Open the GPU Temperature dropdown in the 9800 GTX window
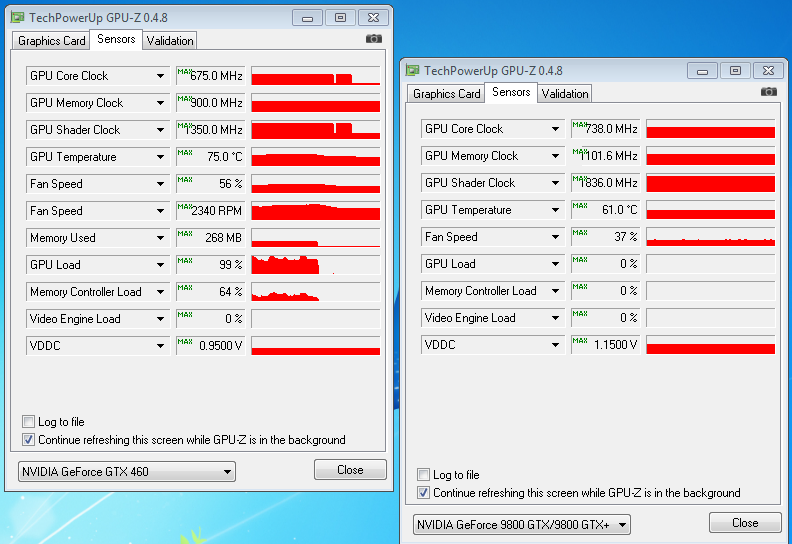 tap(492, 210)
